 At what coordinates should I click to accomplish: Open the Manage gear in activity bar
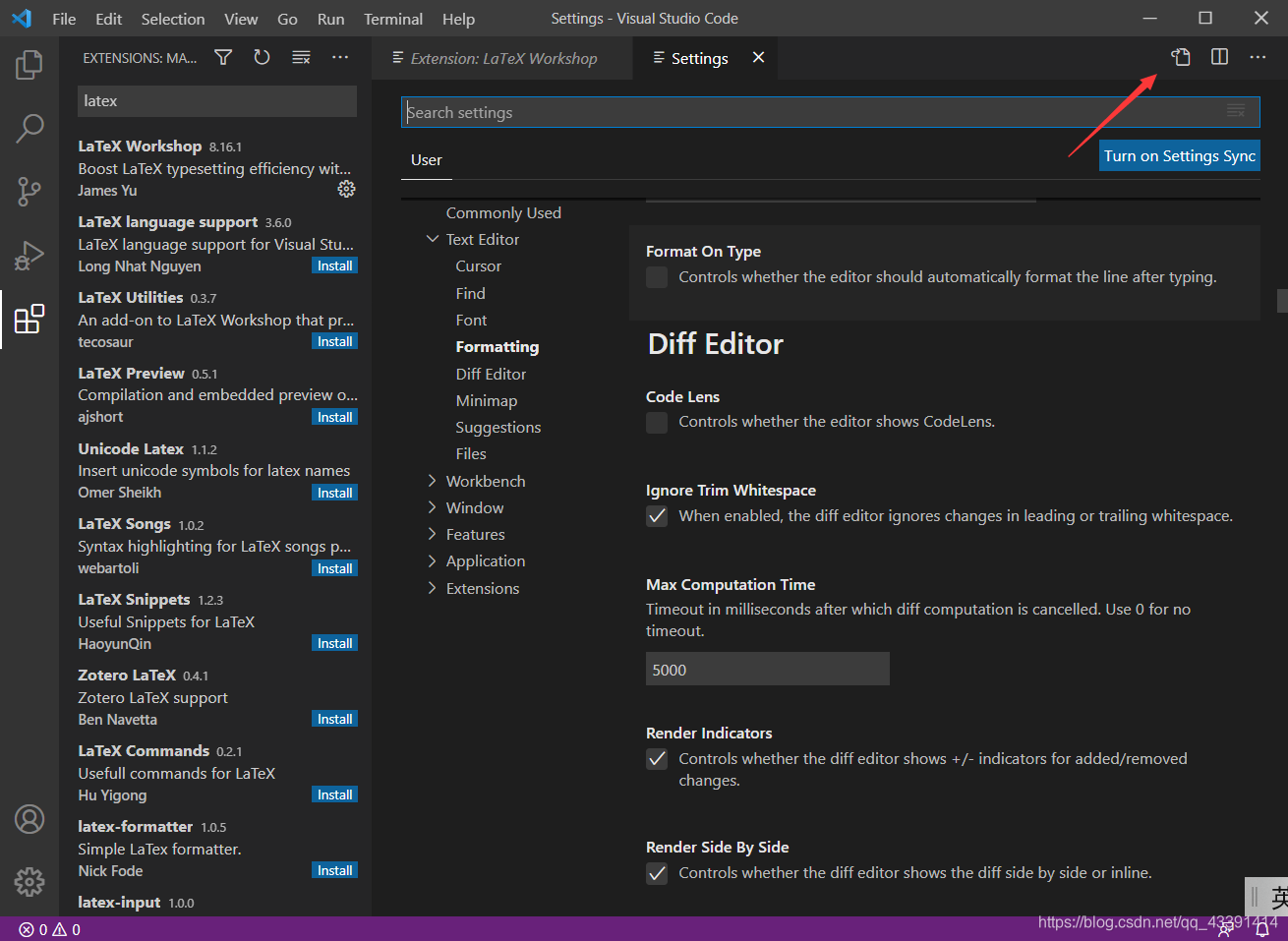pos(29,882)
